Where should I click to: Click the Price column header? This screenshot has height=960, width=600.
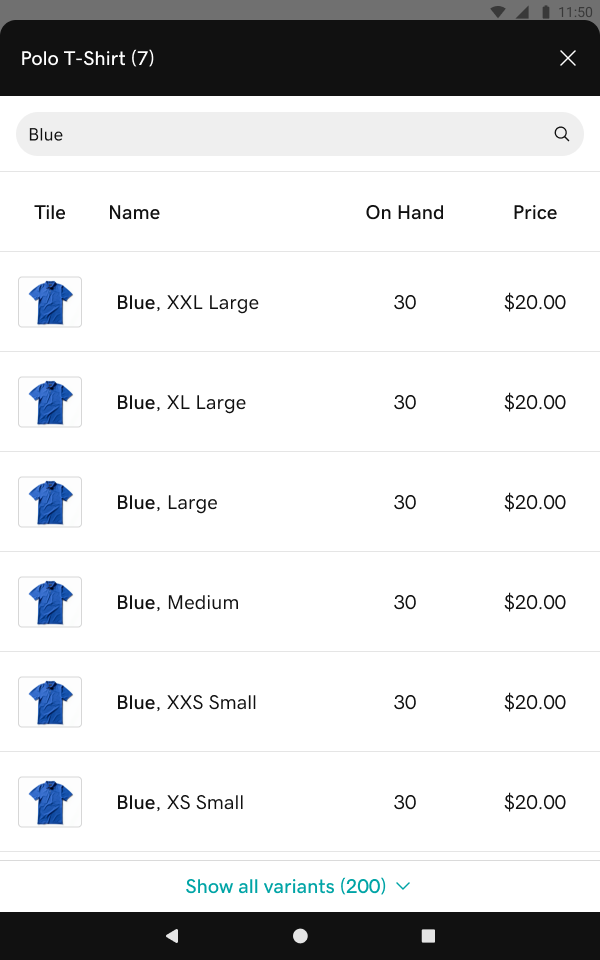[x=535, y=212]
